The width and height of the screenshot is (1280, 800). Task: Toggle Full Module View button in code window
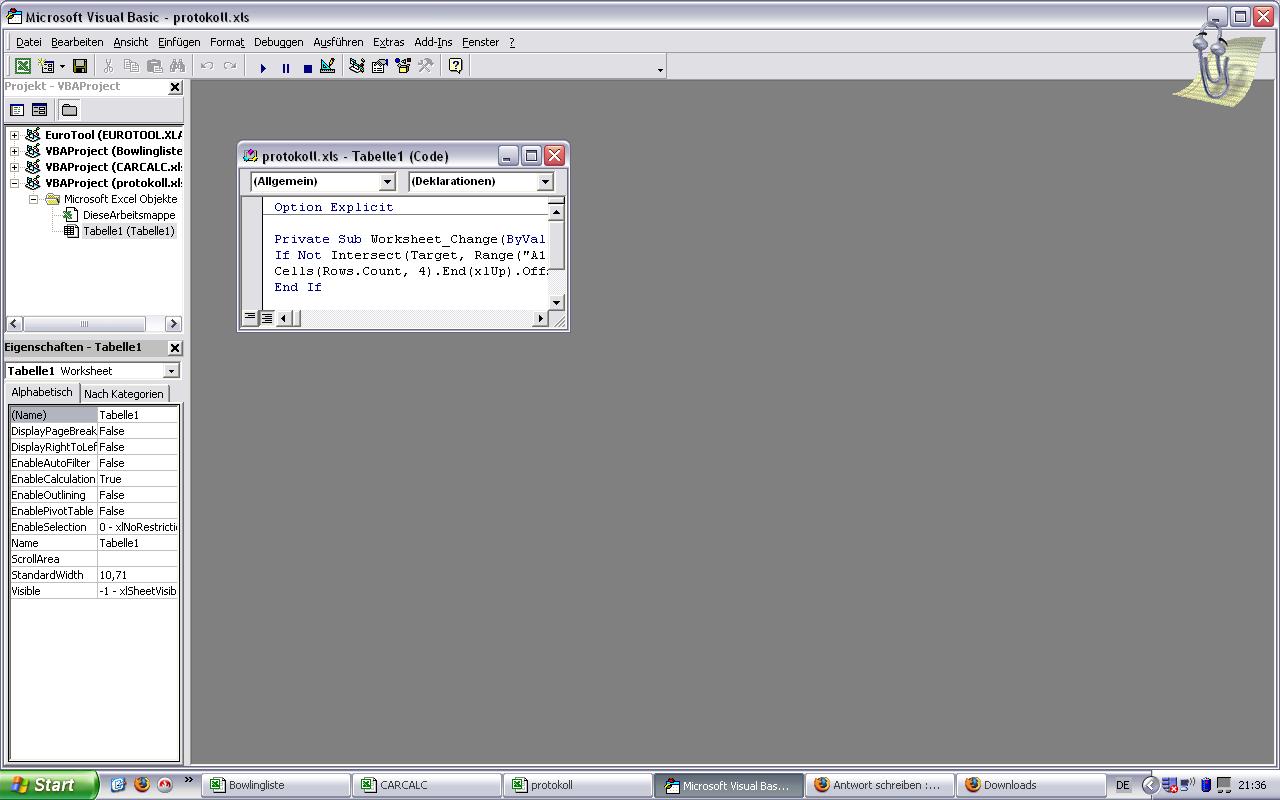(x=267, y=318)
